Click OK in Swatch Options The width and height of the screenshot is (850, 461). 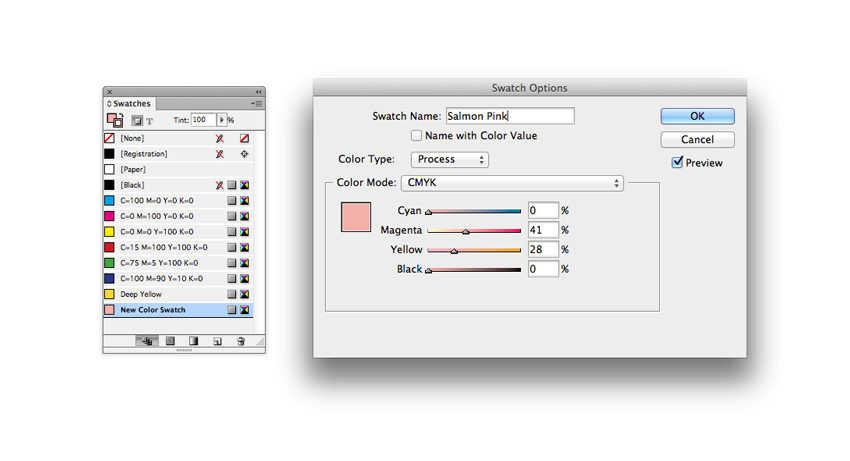[x=698, y=116]
